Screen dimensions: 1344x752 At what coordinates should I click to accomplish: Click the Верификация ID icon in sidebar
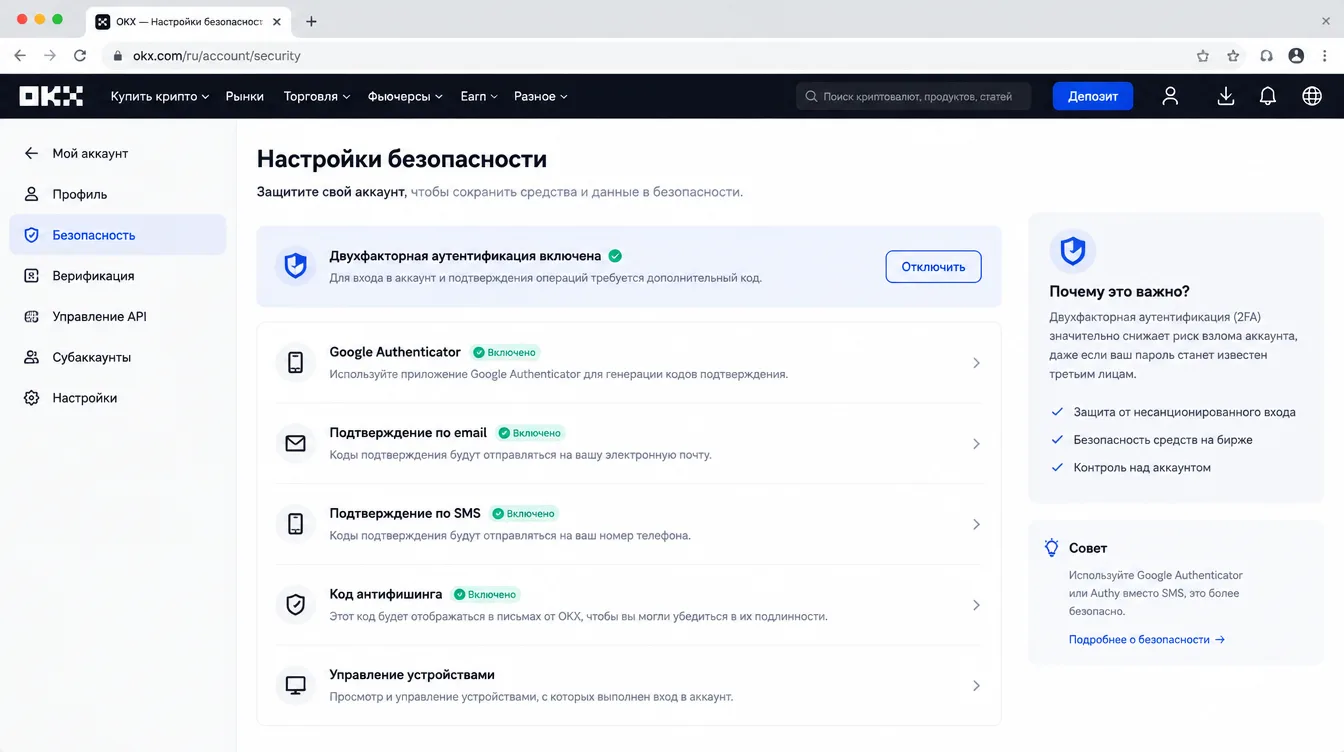pyautogui.click(x=32, y=276)
